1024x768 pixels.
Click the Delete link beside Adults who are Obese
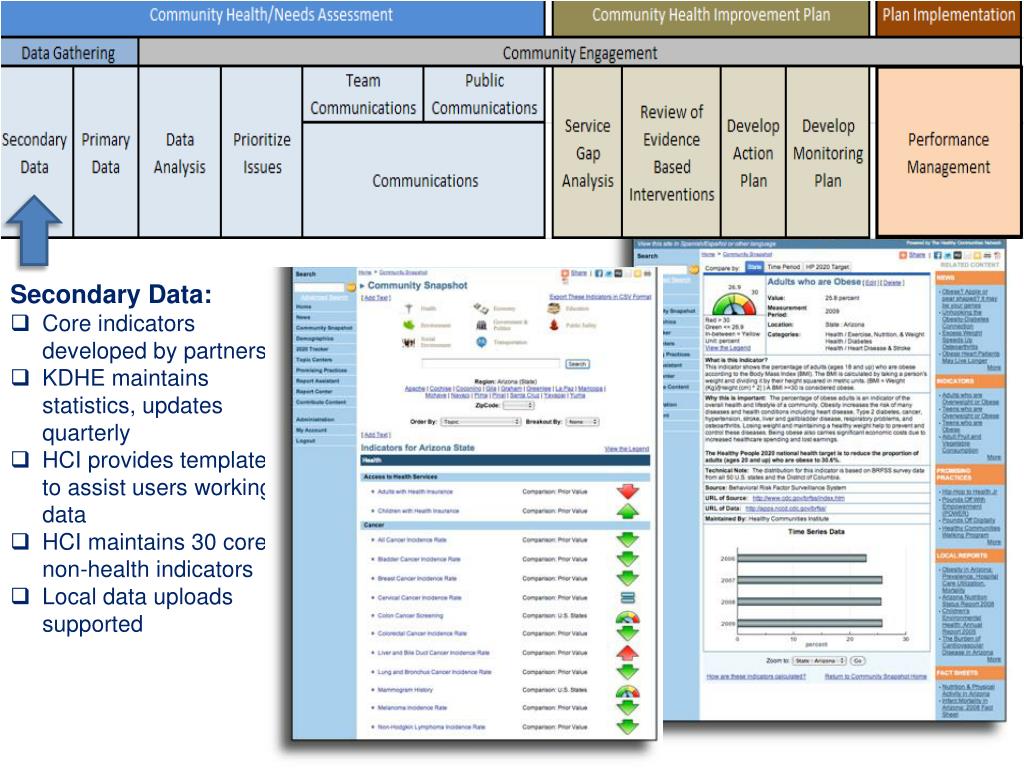pyautogui.click(x=892, y=283)
